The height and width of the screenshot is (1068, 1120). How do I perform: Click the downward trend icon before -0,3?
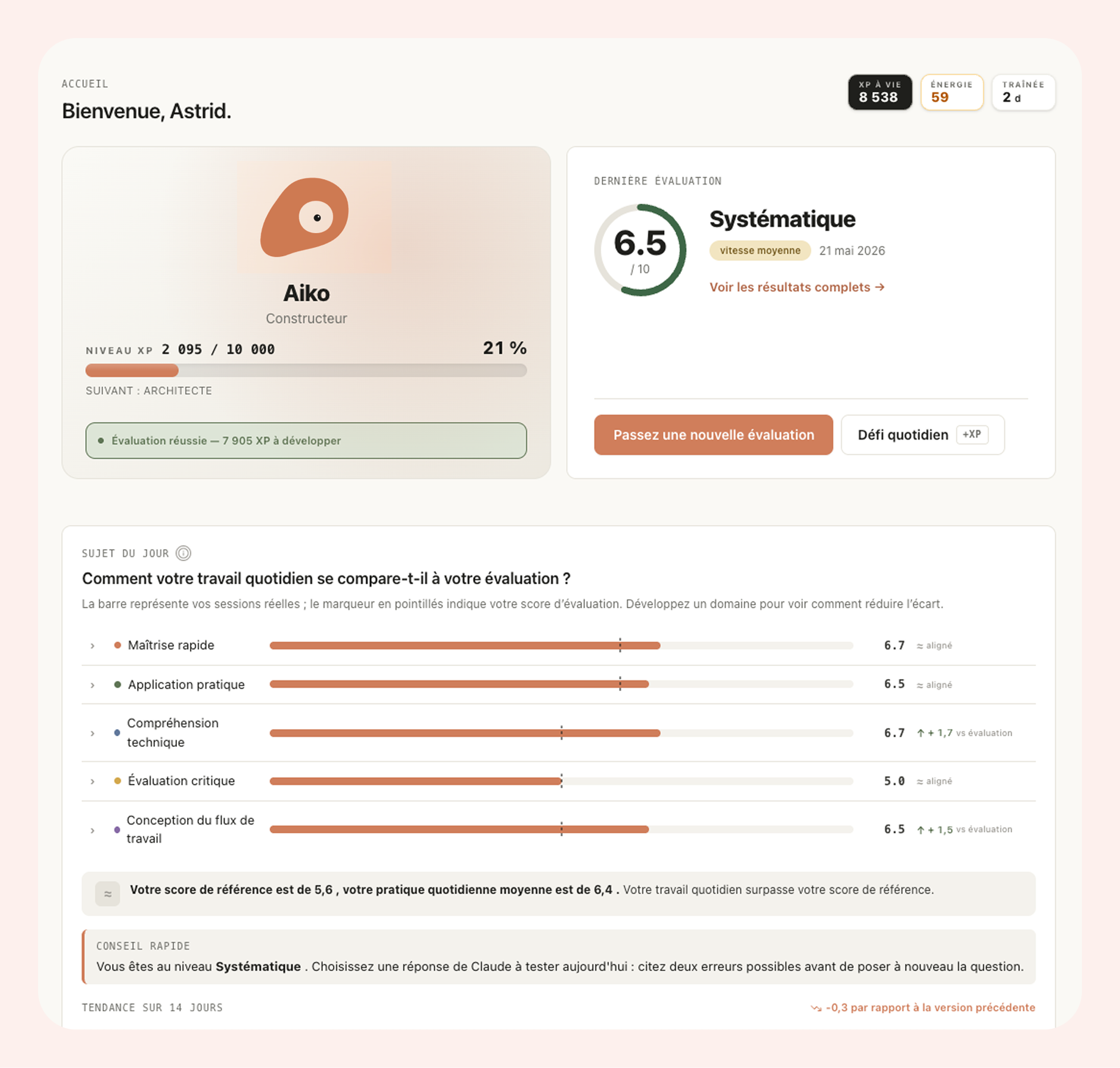pos(816,1008)
